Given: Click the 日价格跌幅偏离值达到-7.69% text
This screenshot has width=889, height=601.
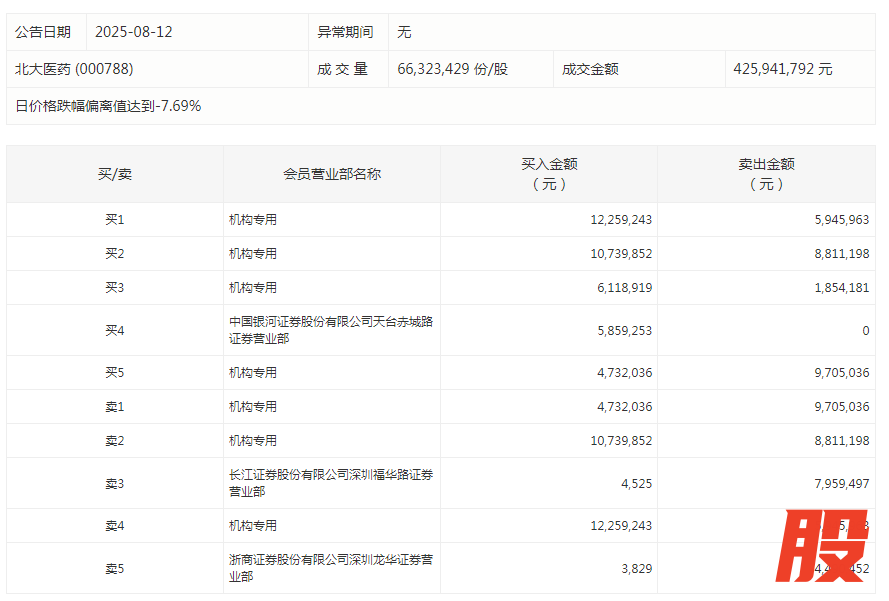Looking at the screenshot, I should coord(108,106).
